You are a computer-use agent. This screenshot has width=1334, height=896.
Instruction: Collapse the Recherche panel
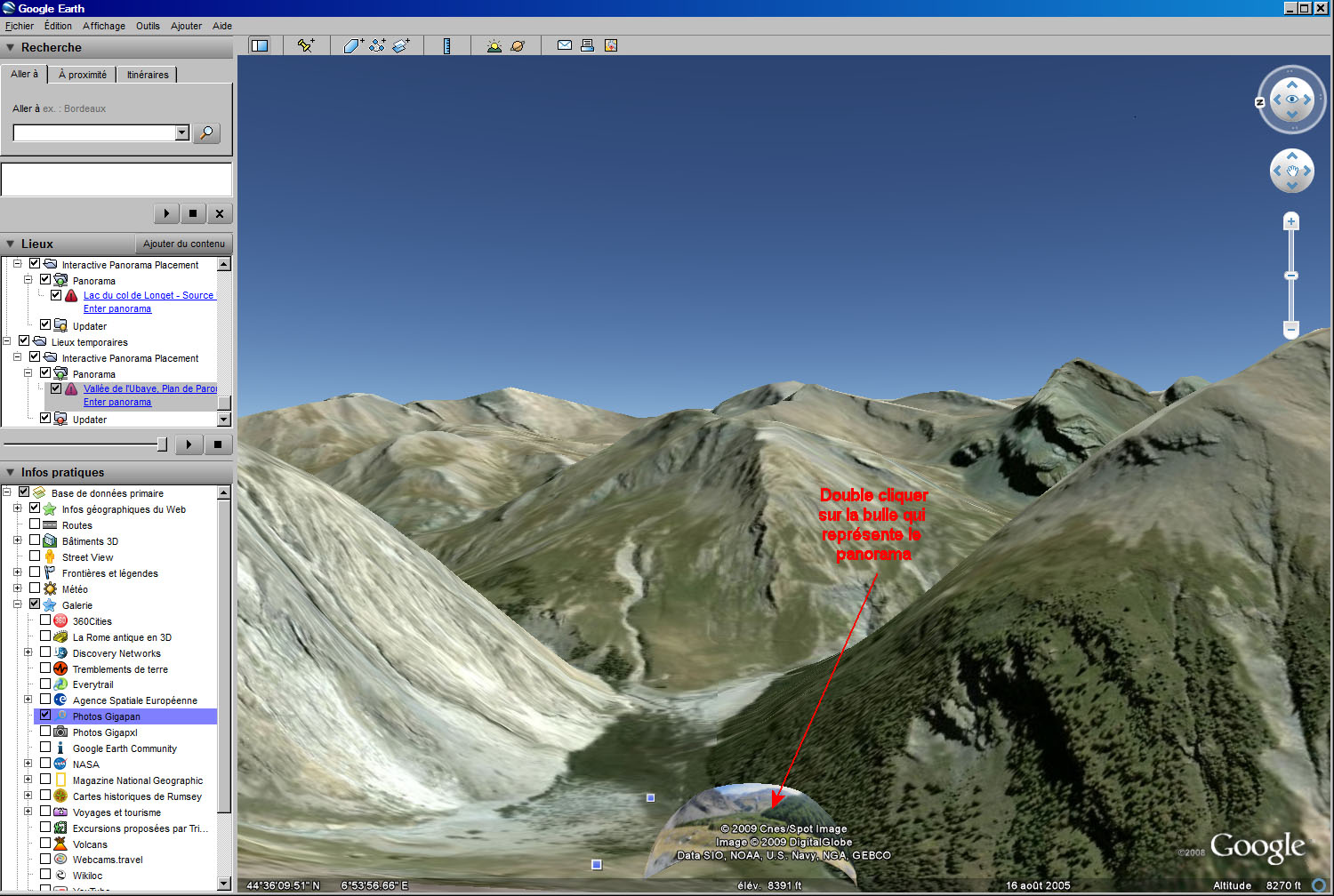coord(11,48)
